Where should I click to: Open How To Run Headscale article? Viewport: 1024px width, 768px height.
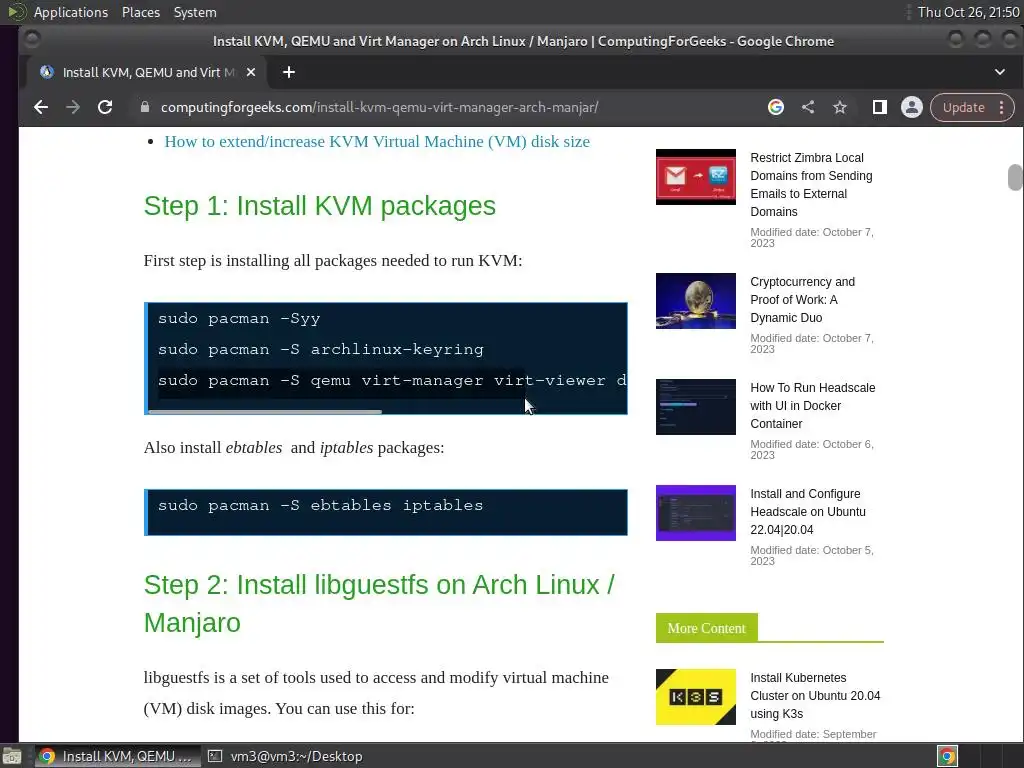point(812,406)
